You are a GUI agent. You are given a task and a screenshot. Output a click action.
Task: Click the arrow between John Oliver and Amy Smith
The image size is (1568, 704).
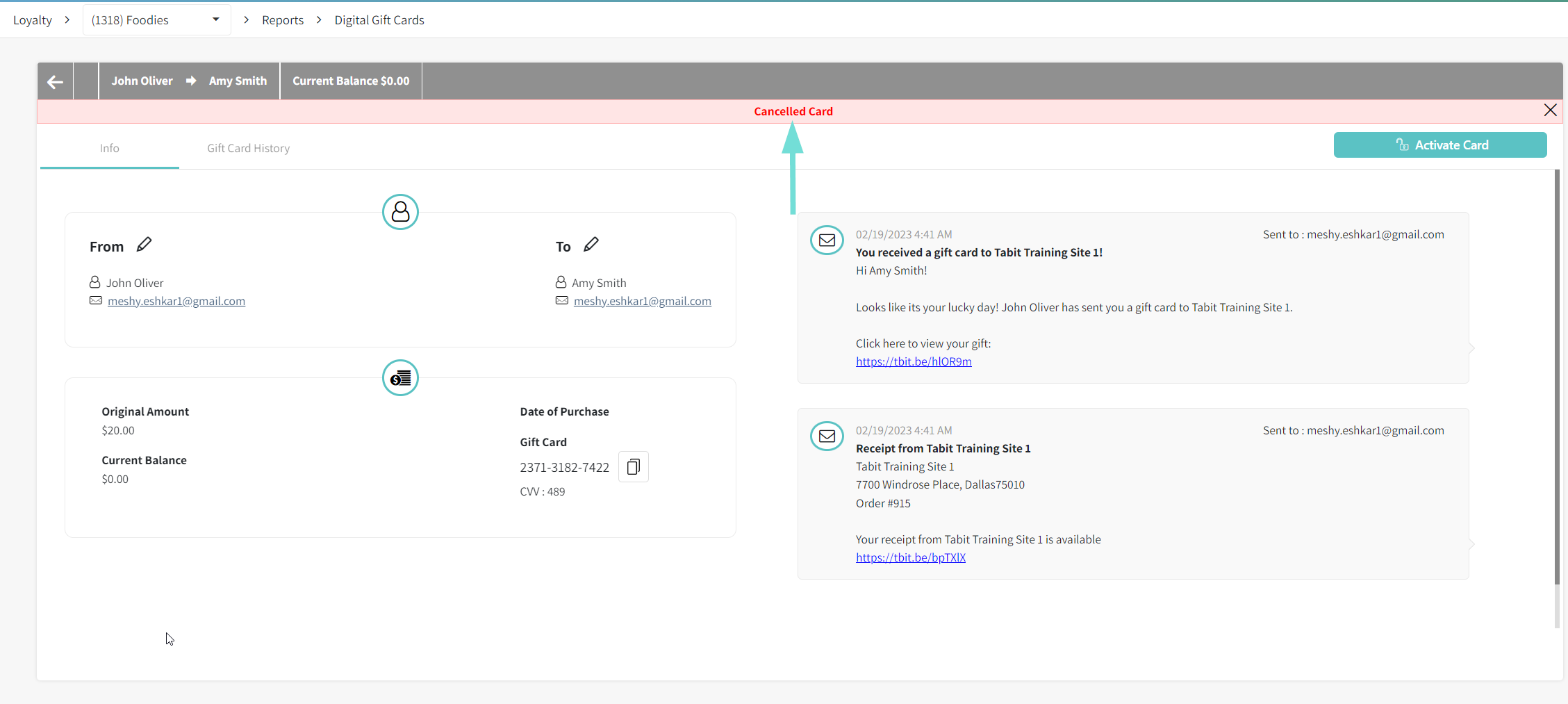pos(191,81)
